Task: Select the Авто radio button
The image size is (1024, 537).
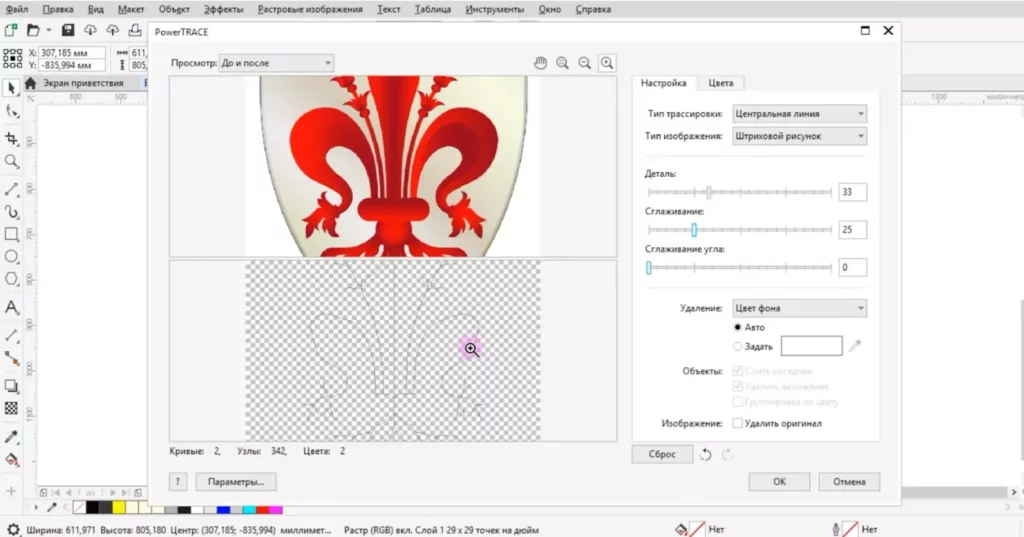Action: [738, 327]
